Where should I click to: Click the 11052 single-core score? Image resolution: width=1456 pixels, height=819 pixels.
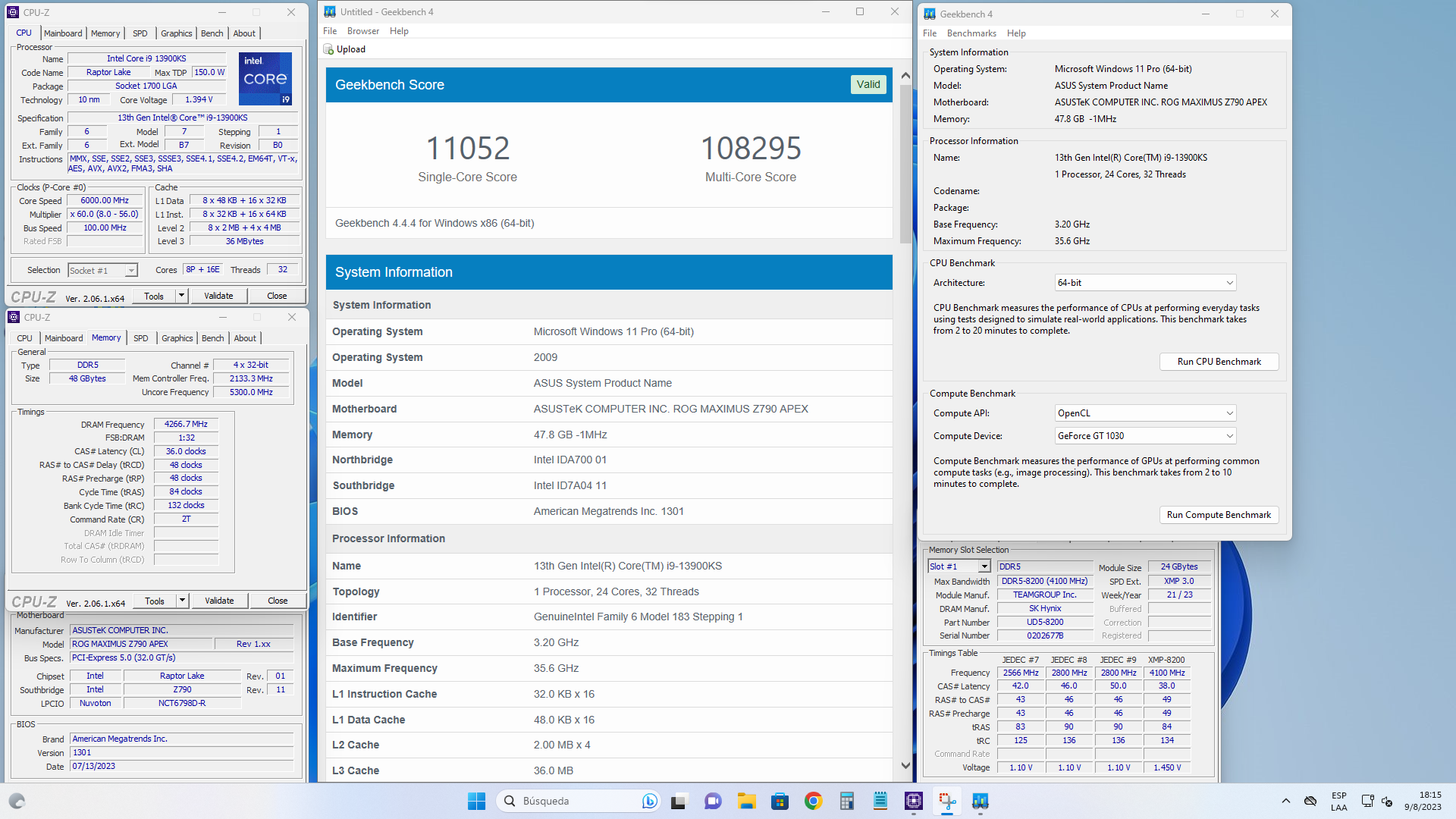pos(468,148)
